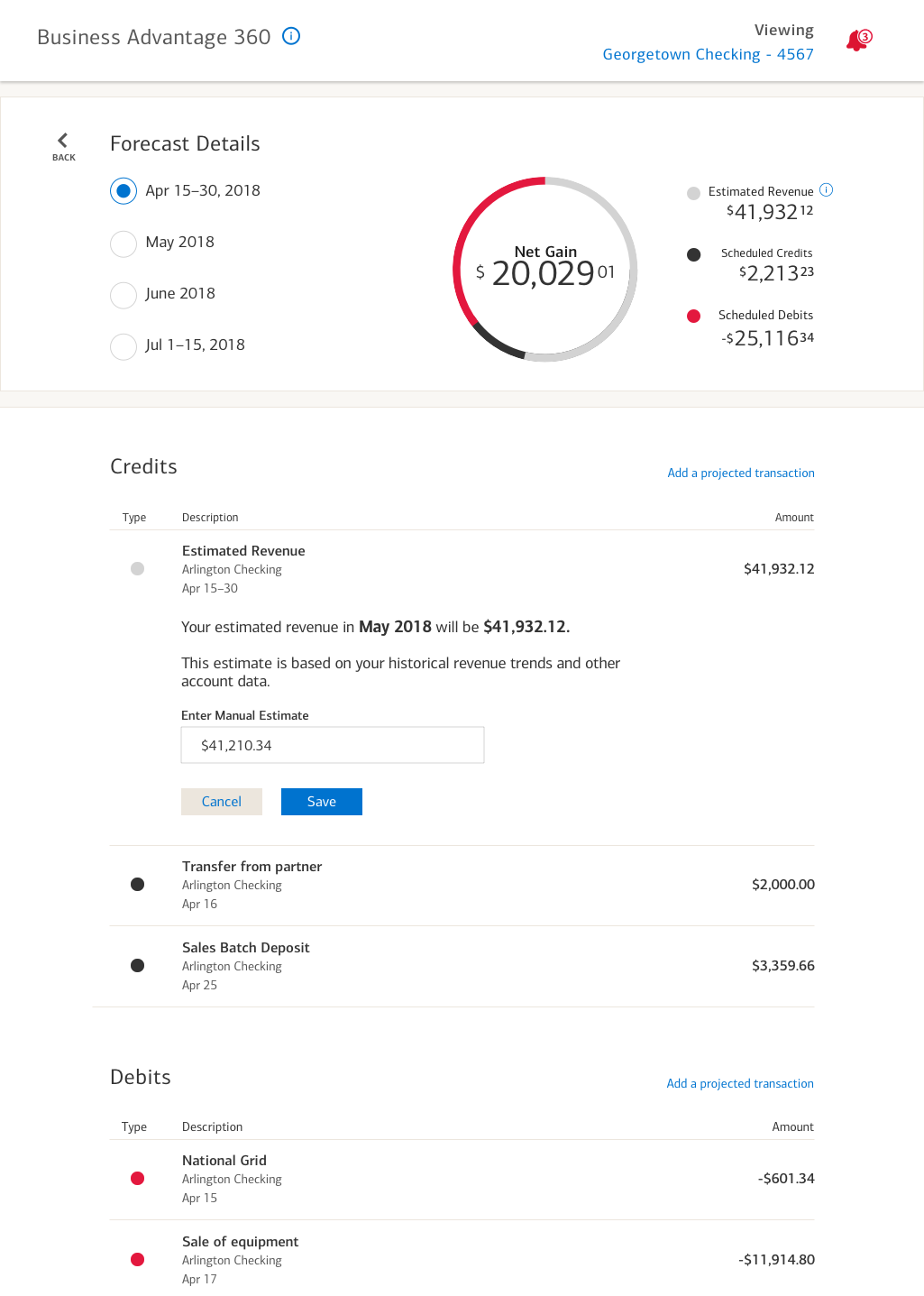Open the notifications bell icon
Screen dimensions: 924x1296
click(x=857, y=41)
